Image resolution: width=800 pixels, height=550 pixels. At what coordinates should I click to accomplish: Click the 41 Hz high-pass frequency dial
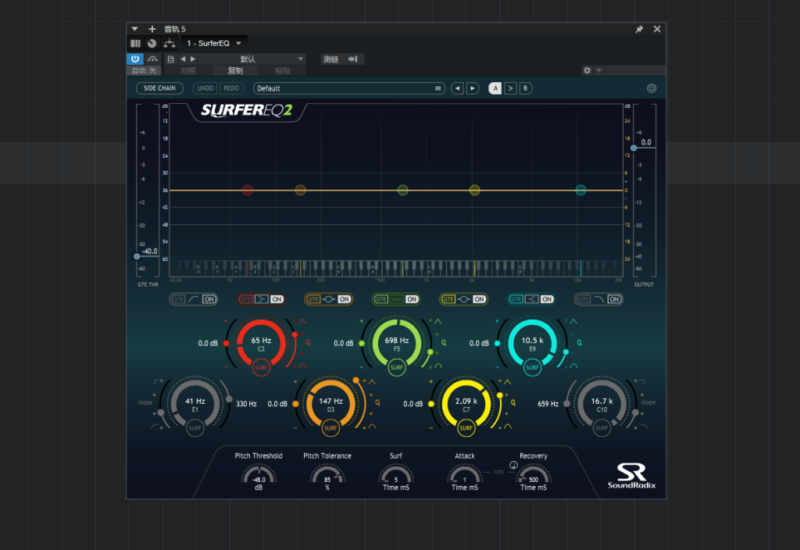[x=195, y=403]
